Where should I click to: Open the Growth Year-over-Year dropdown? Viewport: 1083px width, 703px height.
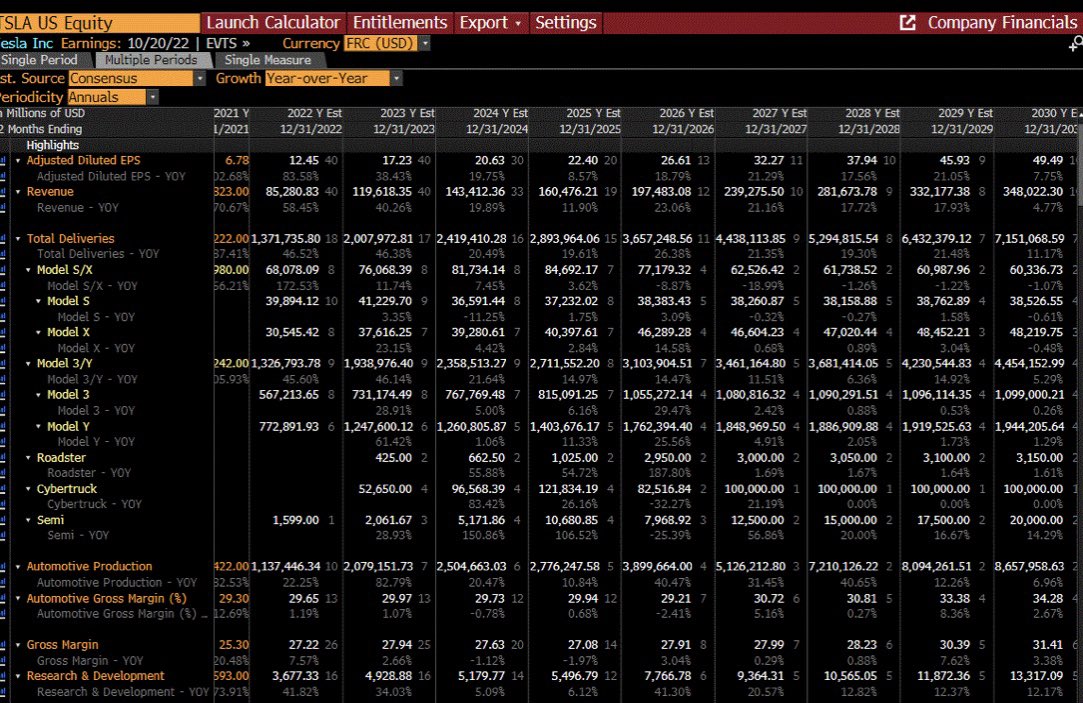pos(396,79)
